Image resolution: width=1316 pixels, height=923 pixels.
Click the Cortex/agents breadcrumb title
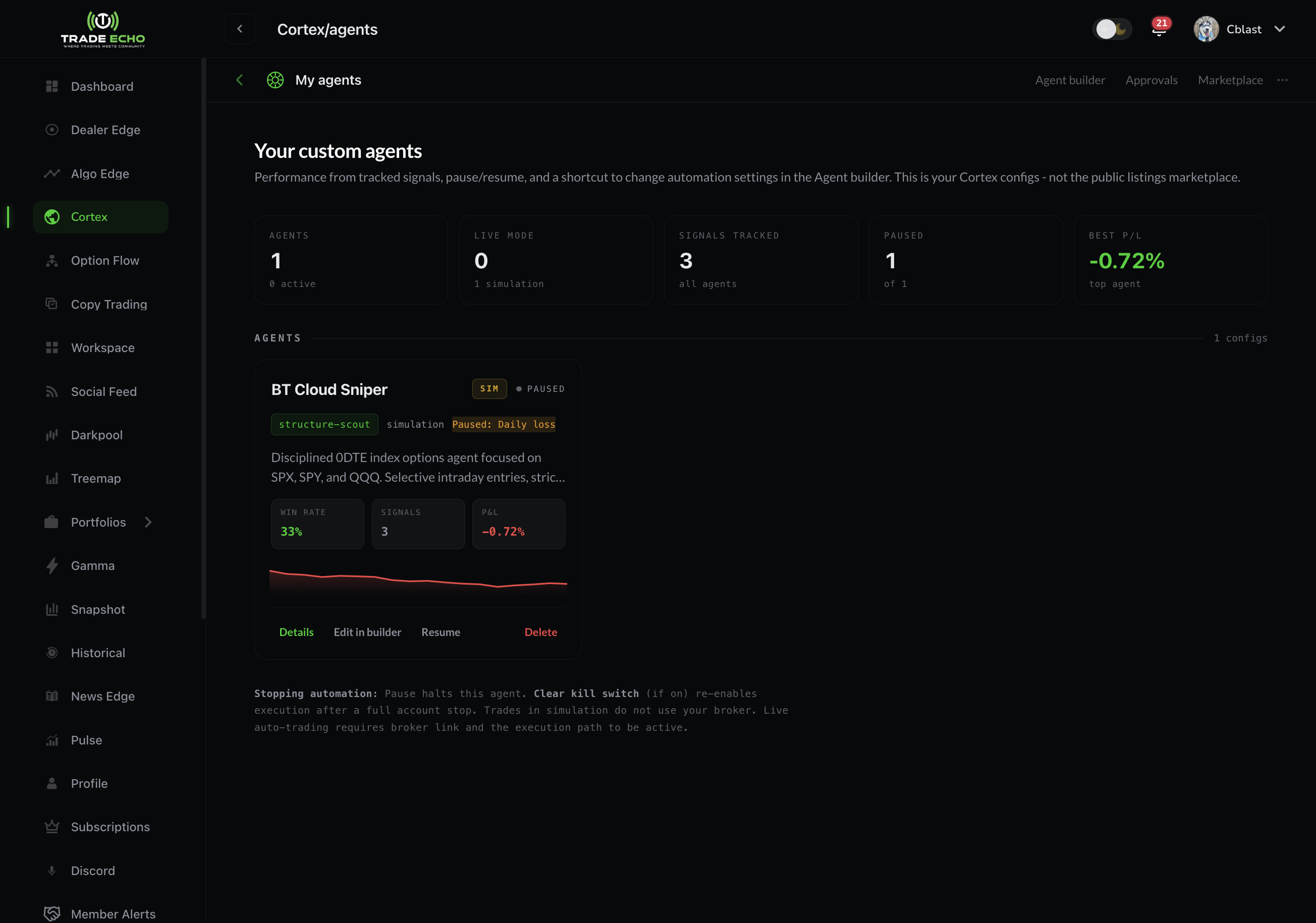(327, 29)
